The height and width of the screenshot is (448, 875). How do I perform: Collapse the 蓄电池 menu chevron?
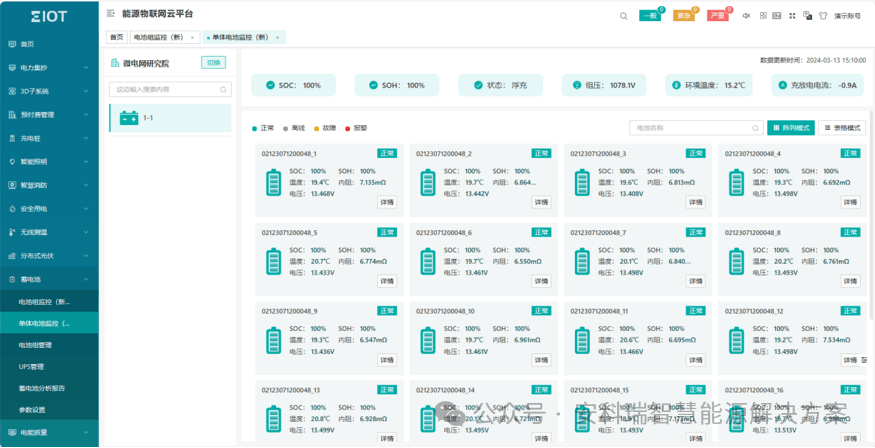pyautogui.click(x=86, y=279)
